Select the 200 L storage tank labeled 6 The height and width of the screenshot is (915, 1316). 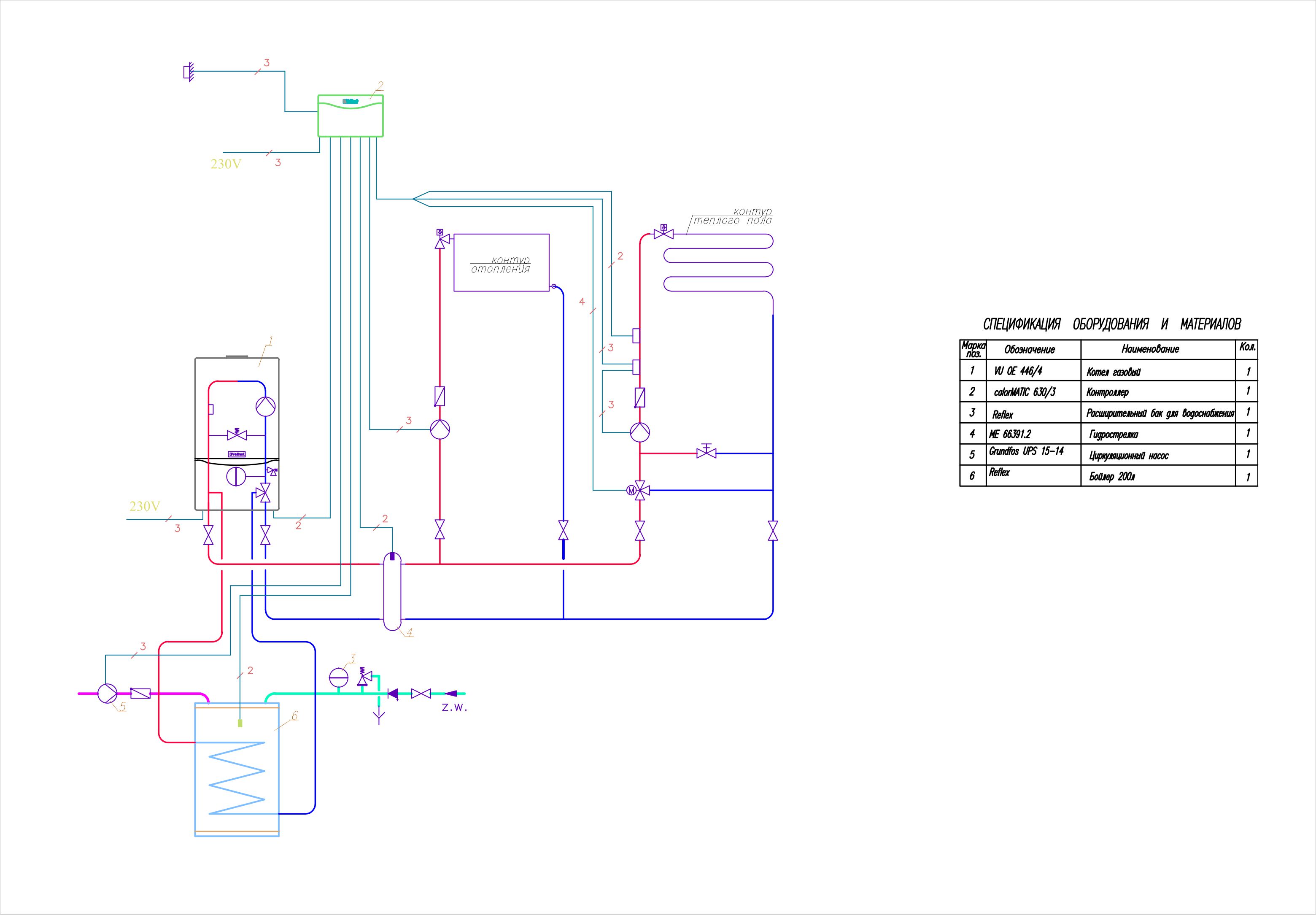pyautogui.click(x=237, y=769)
